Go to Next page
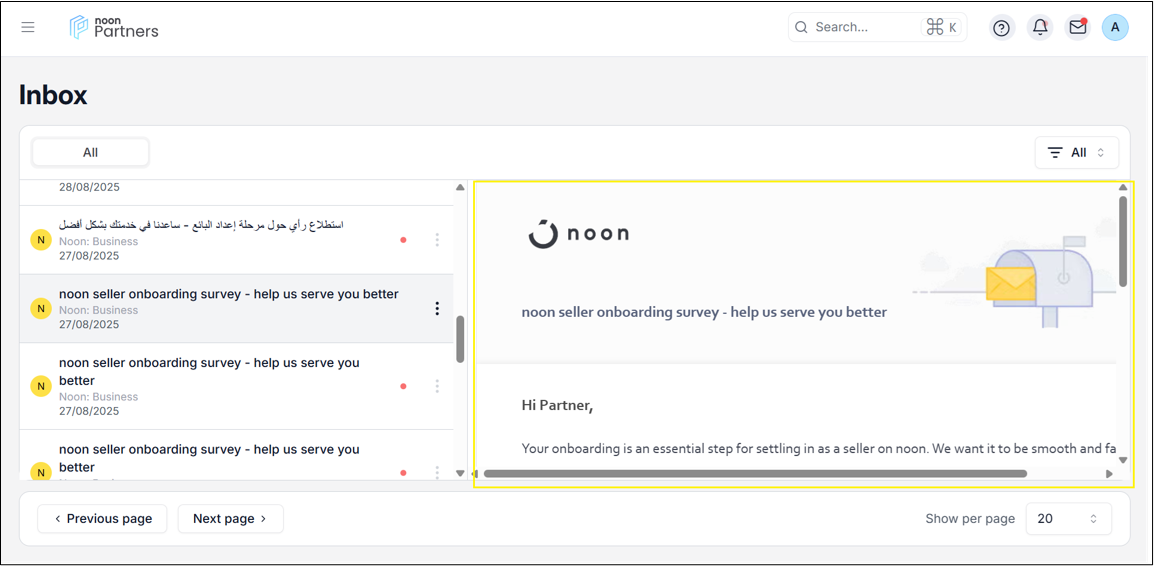1154x566 pixels. click(230, 519)
